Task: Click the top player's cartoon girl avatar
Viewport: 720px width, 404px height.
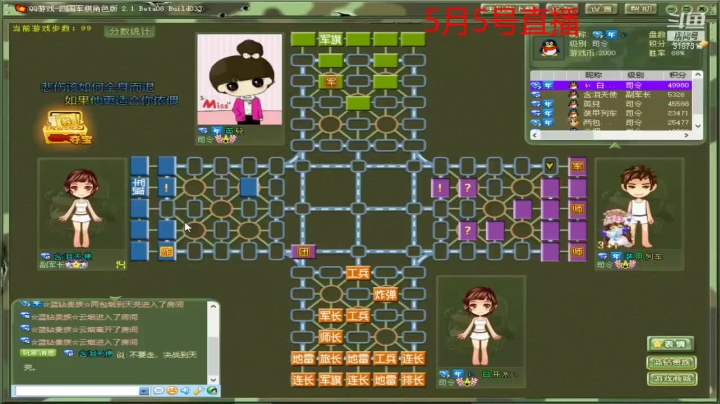Action: pyautogui.click(x=240, y=79)
